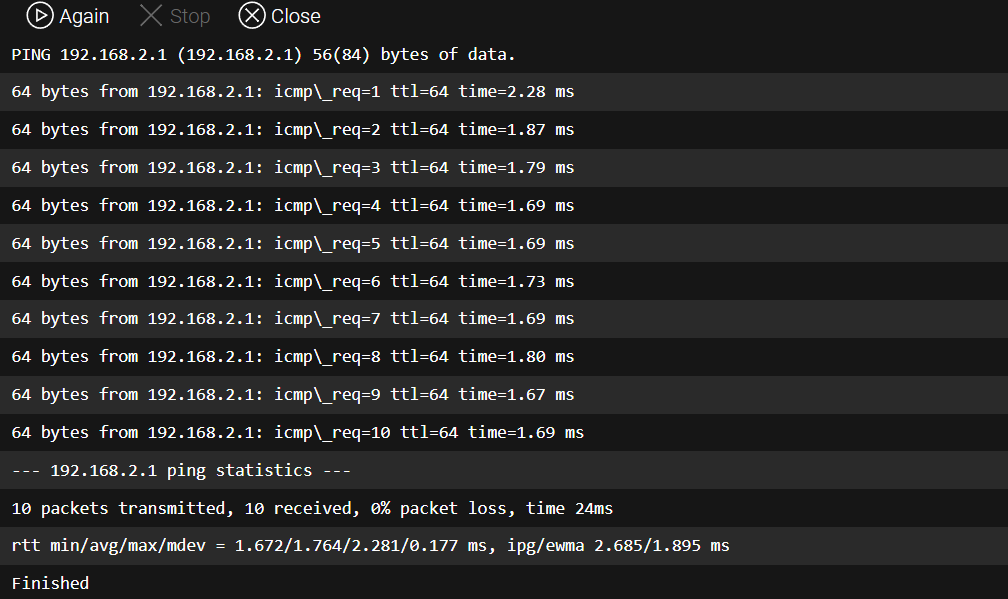Screen dimensions: 1008x599
Task: Select the icmp_req=2 output row
Action: pyautogui.click(x=504, y=130)
